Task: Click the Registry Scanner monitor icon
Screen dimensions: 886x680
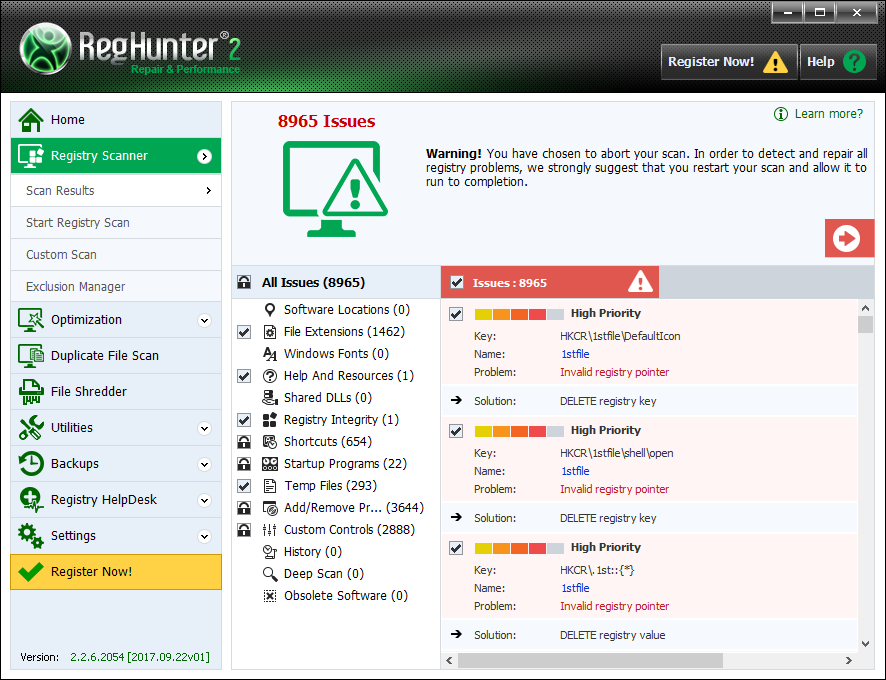Action: tap(31, 156)
